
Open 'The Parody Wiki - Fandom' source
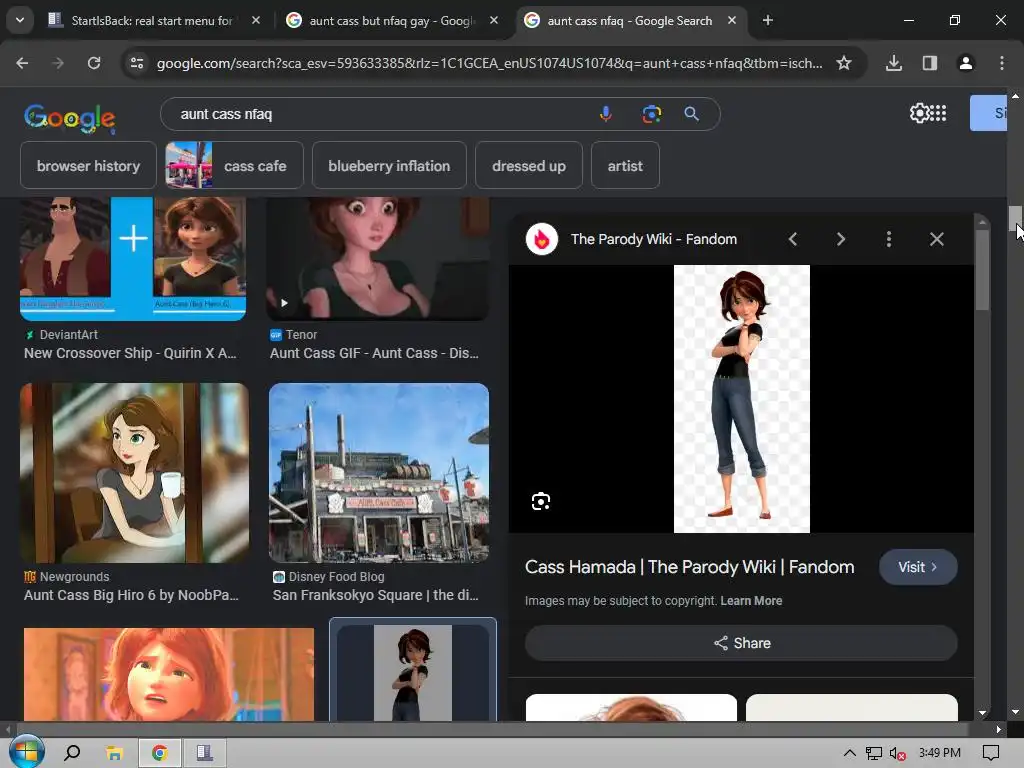click(654, 239)
